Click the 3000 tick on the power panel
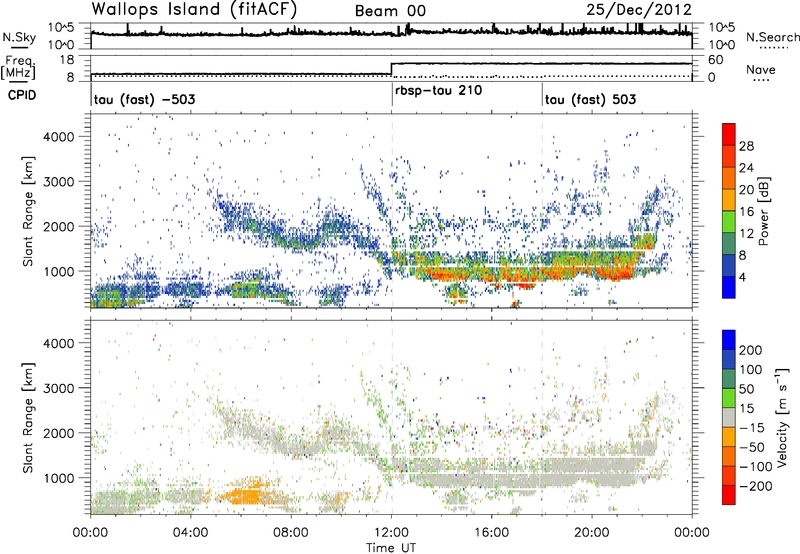Screen dimensions: 800x554 [x=59, y=182]
